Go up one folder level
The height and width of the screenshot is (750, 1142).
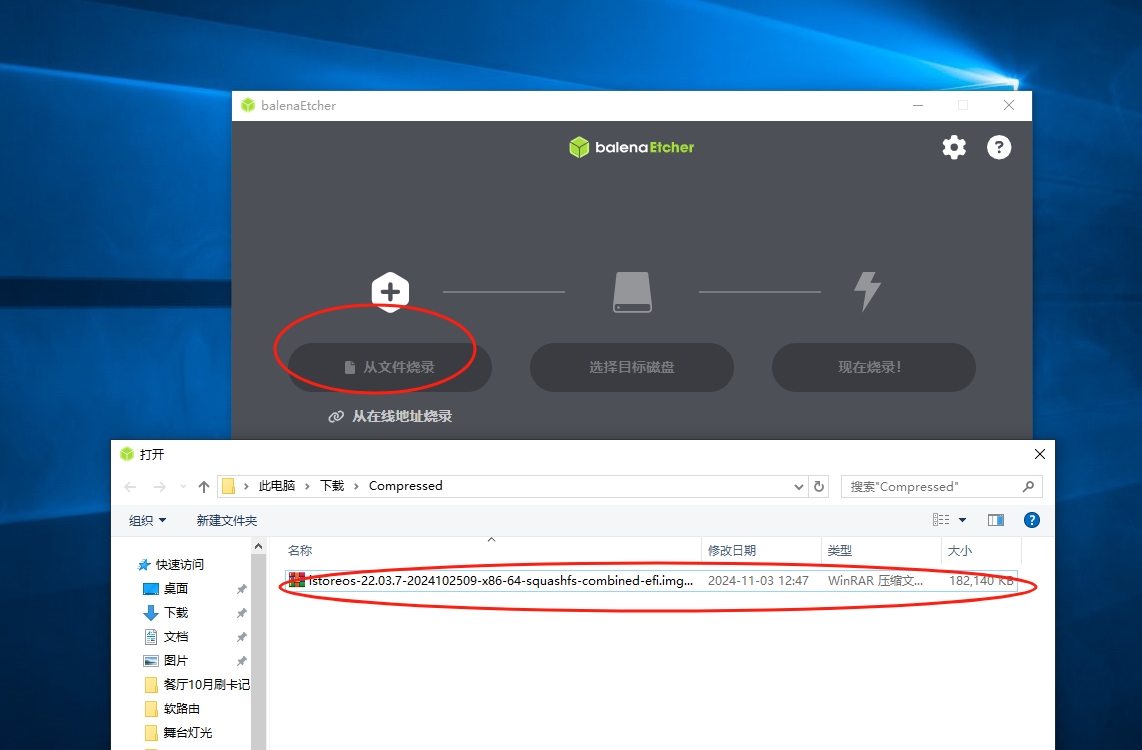204,486
